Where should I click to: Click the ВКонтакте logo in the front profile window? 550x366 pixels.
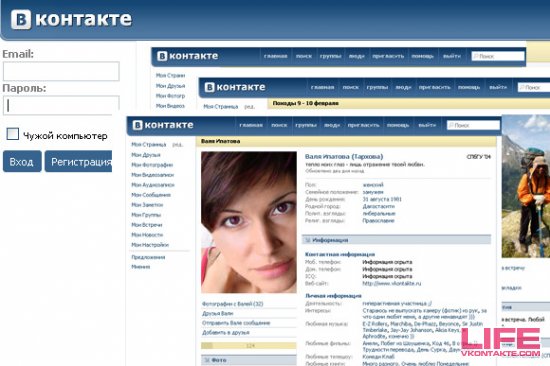pos(163,125)
